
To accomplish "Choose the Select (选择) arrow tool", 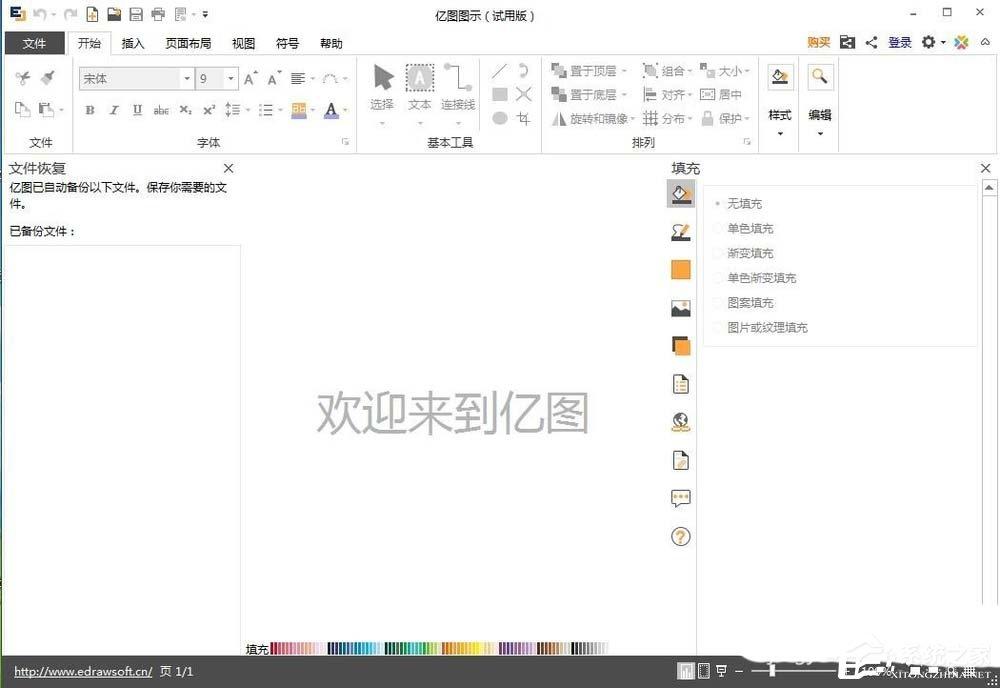I will (x=383, y=87).
